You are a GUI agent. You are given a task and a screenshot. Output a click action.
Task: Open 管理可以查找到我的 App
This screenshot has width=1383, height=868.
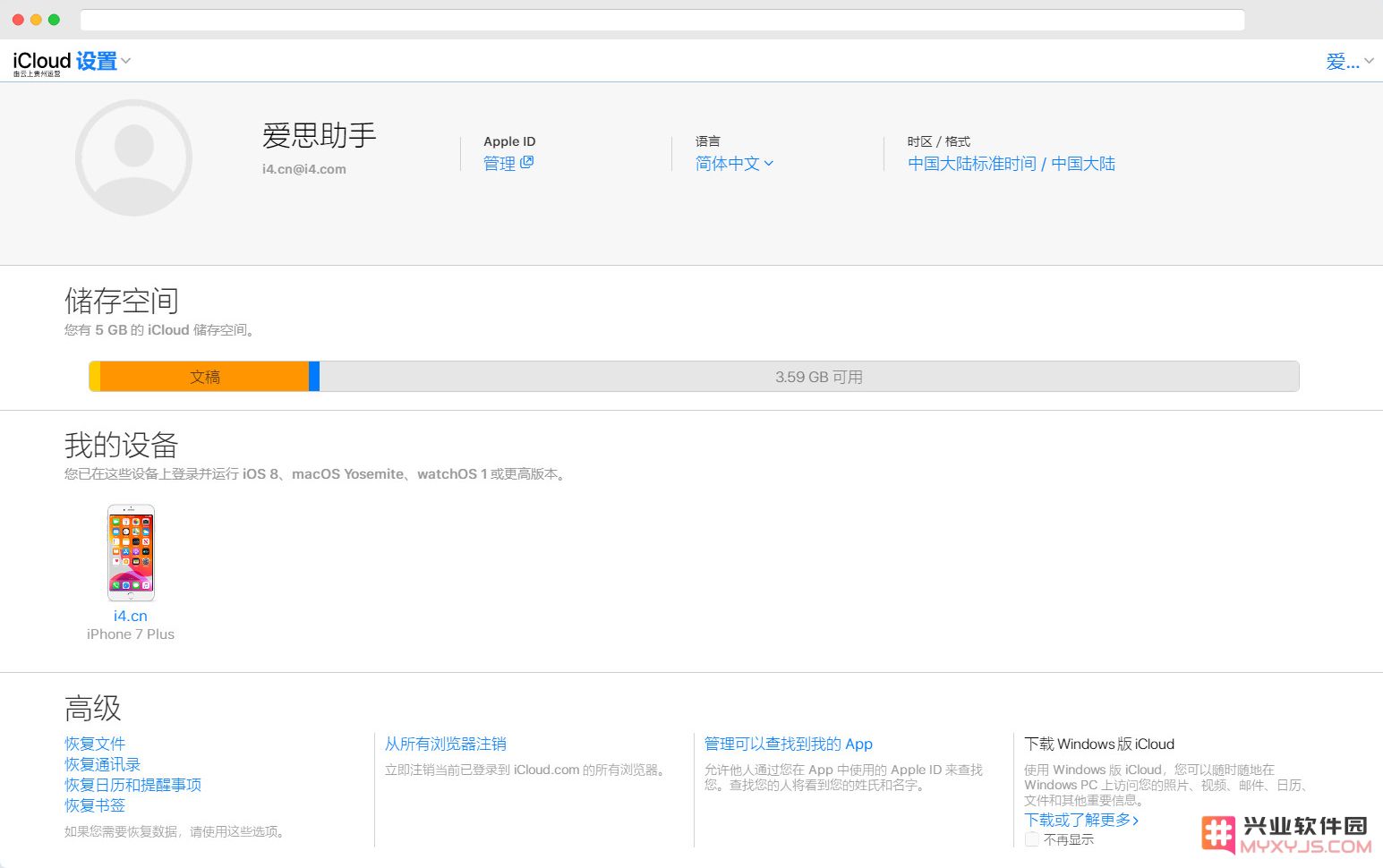(x=789, y=744)
